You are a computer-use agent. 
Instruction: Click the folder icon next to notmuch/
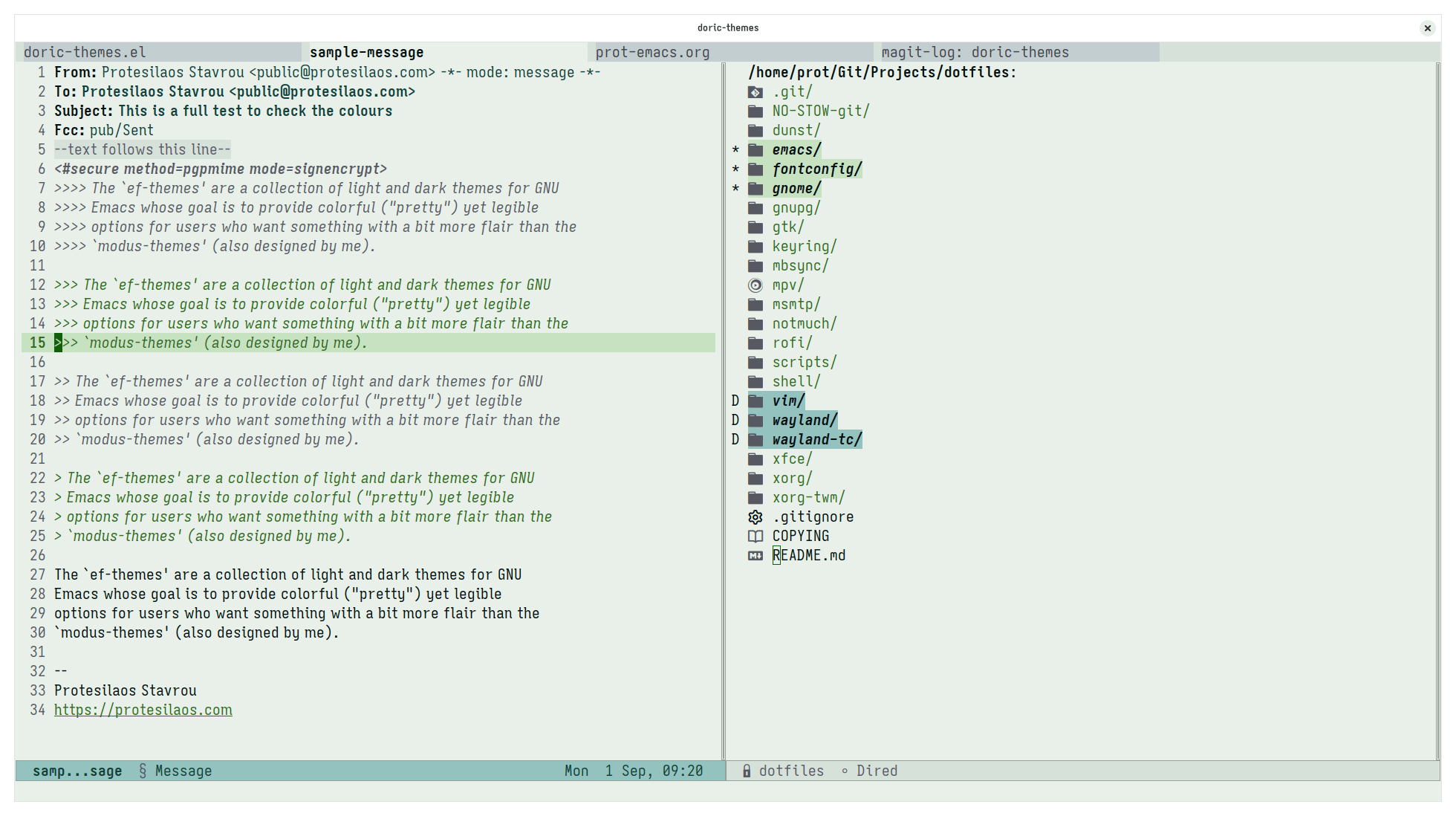(x=755, y=324)
